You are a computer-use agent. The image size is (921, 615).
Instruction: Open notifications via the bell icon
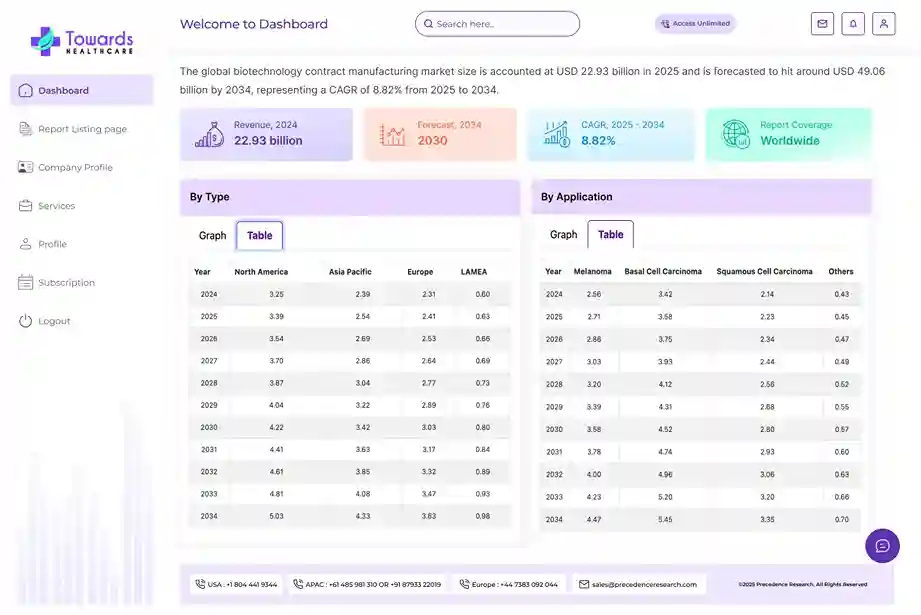coord(853,23)
